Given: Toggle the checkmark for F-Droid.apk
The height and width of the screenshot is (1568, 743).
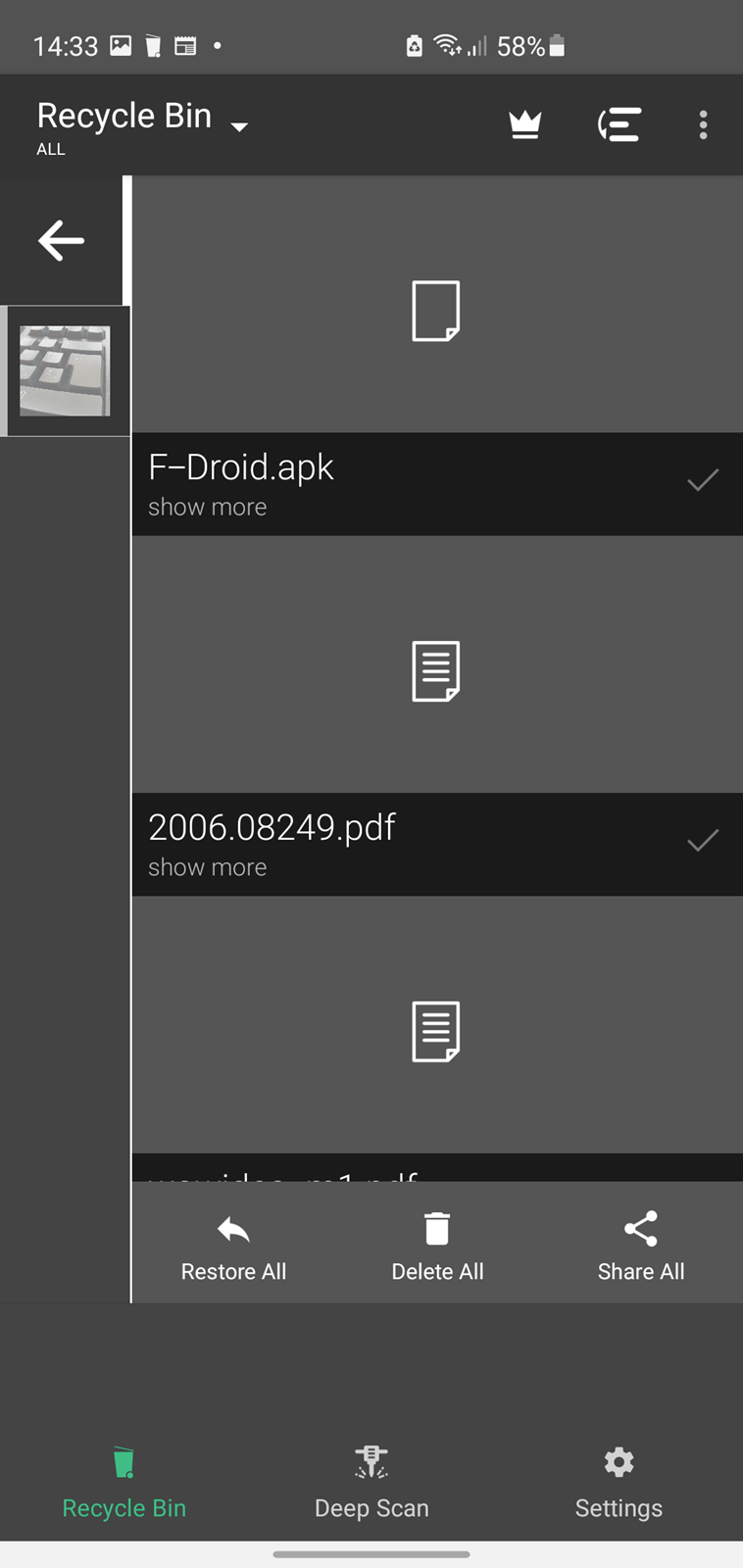Looking at the screenshot, I should coord(703,479).
